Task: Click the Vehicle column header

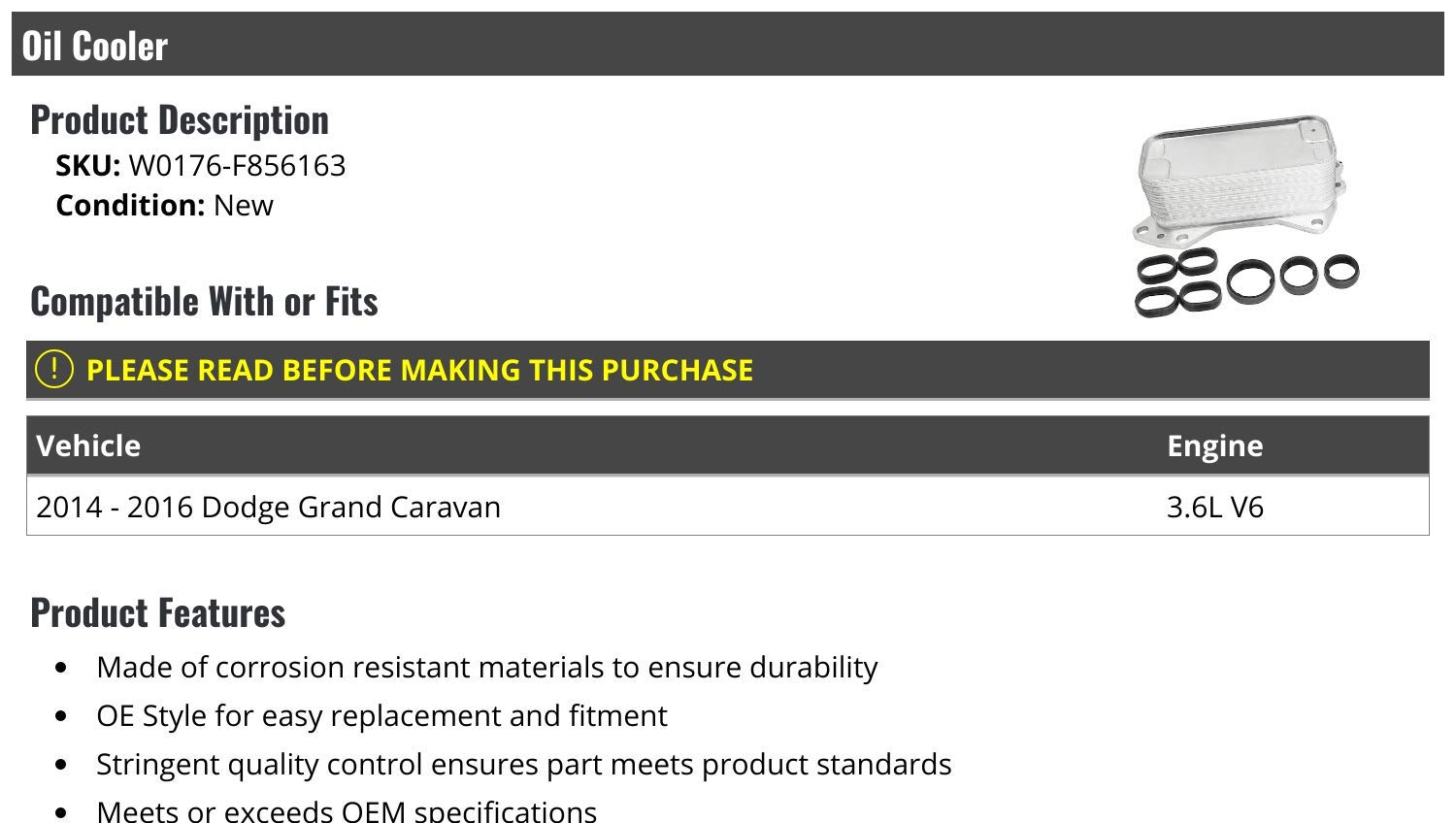Action: point(88,445)
